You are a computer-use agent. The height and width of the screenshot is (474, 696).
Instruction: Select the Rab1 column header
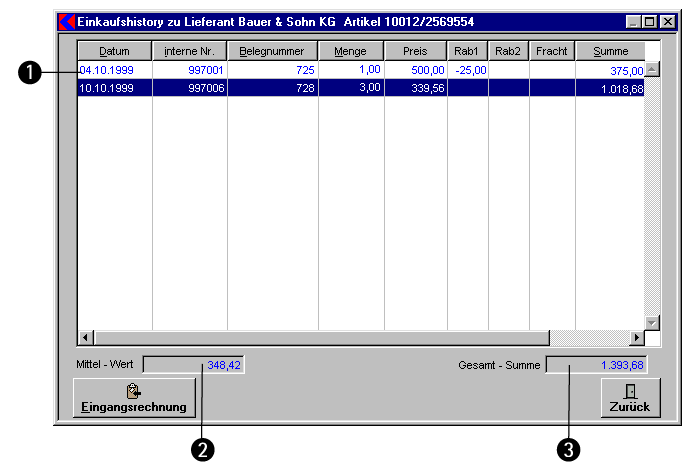pos(467,51)
